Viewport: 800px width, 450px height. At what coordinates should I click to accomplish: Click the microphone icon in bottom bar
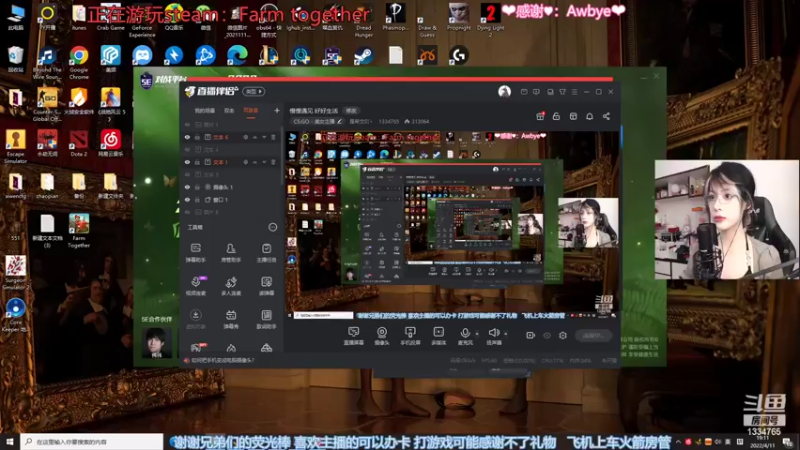tap(465, 333)
